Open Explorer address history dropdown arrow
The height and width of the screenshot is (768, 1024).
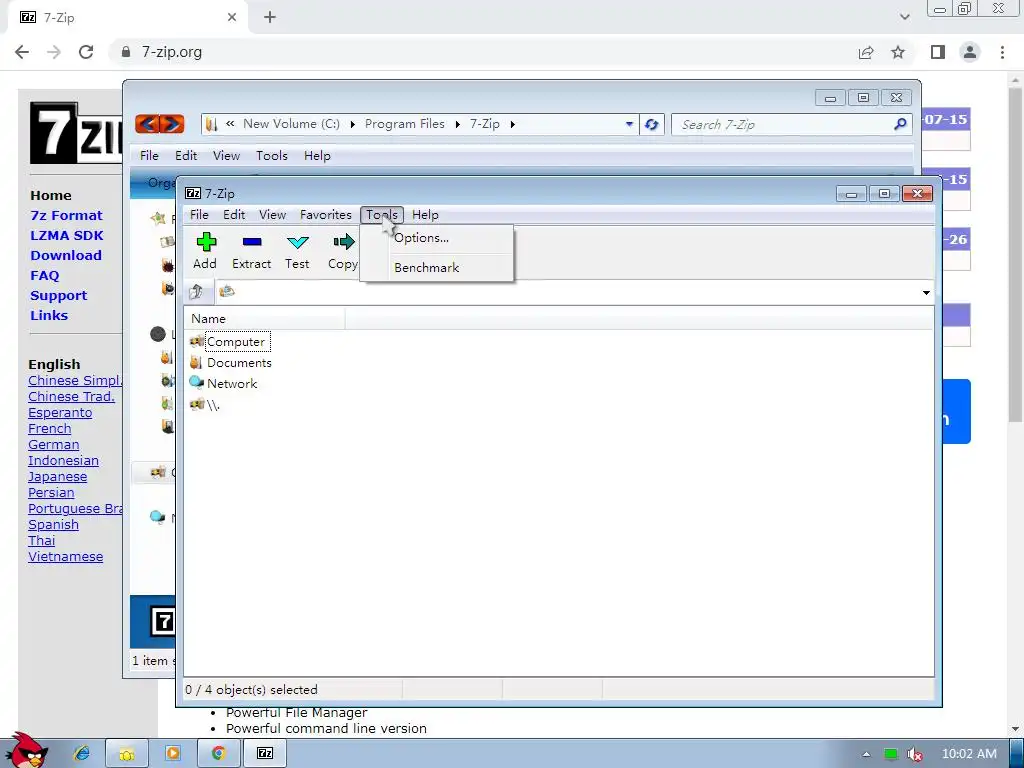(x=629, y=124)
